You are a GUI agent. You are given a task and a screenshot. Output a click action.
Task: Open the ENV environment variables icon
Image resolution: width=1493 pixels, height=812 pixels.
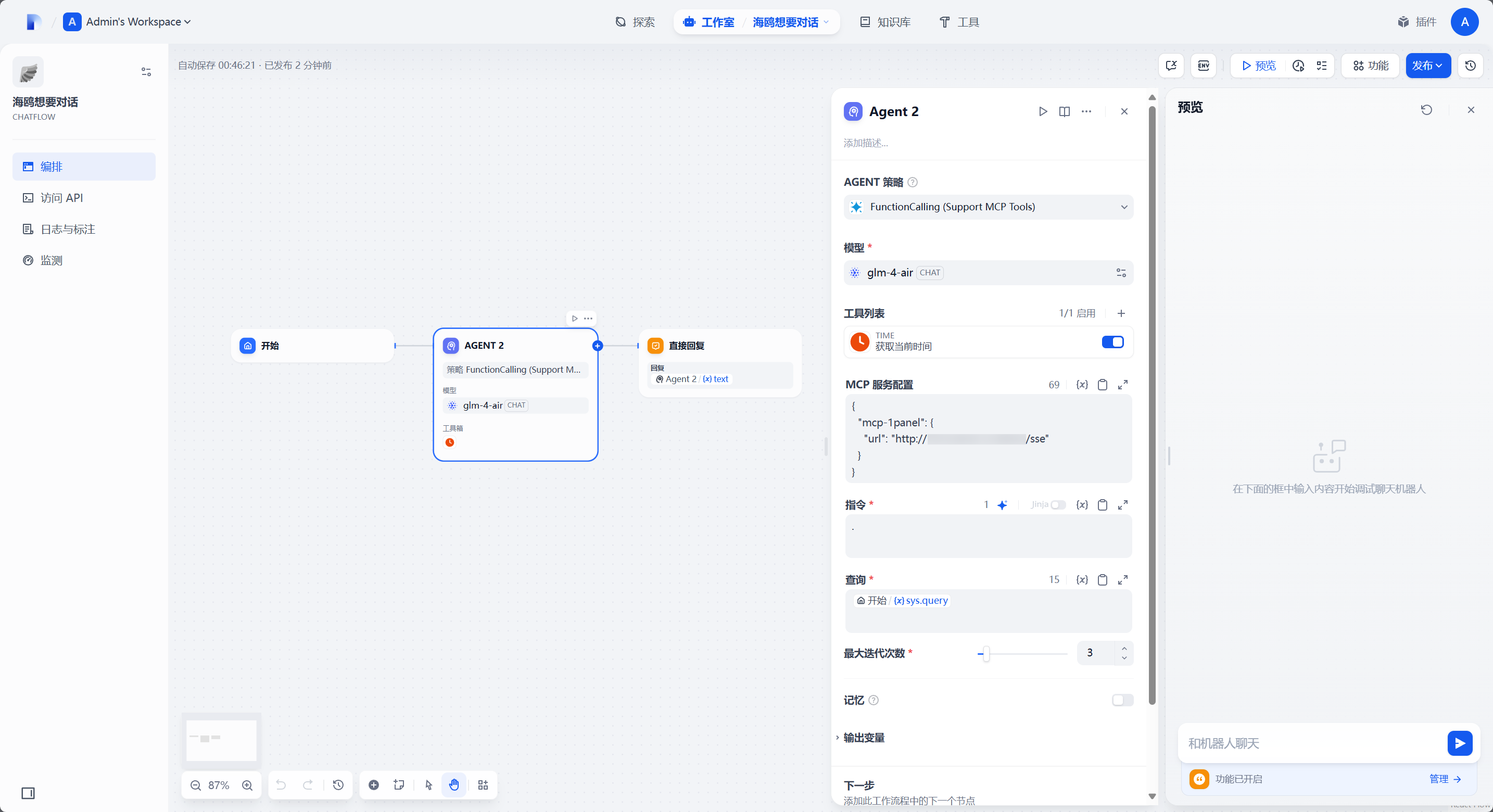[1203, 66]
